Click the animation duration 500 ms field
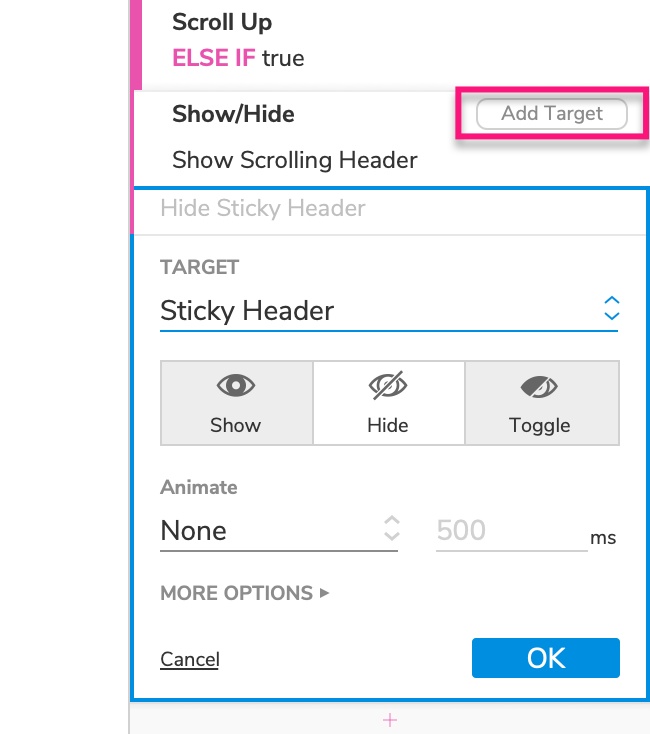Image resolution: width=650 pixels, height=734 pixels. pyautogui.click(x=510, y=531)
